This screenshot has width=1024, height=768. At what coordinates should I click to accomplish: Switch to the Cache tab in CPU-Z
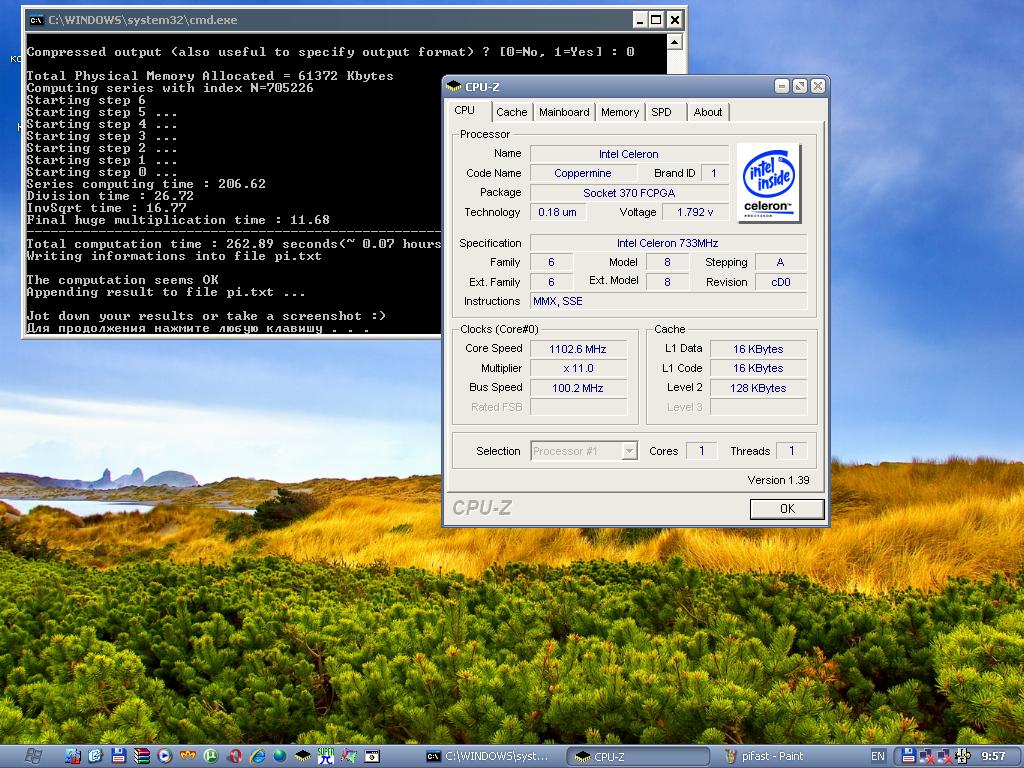point(511,112)
